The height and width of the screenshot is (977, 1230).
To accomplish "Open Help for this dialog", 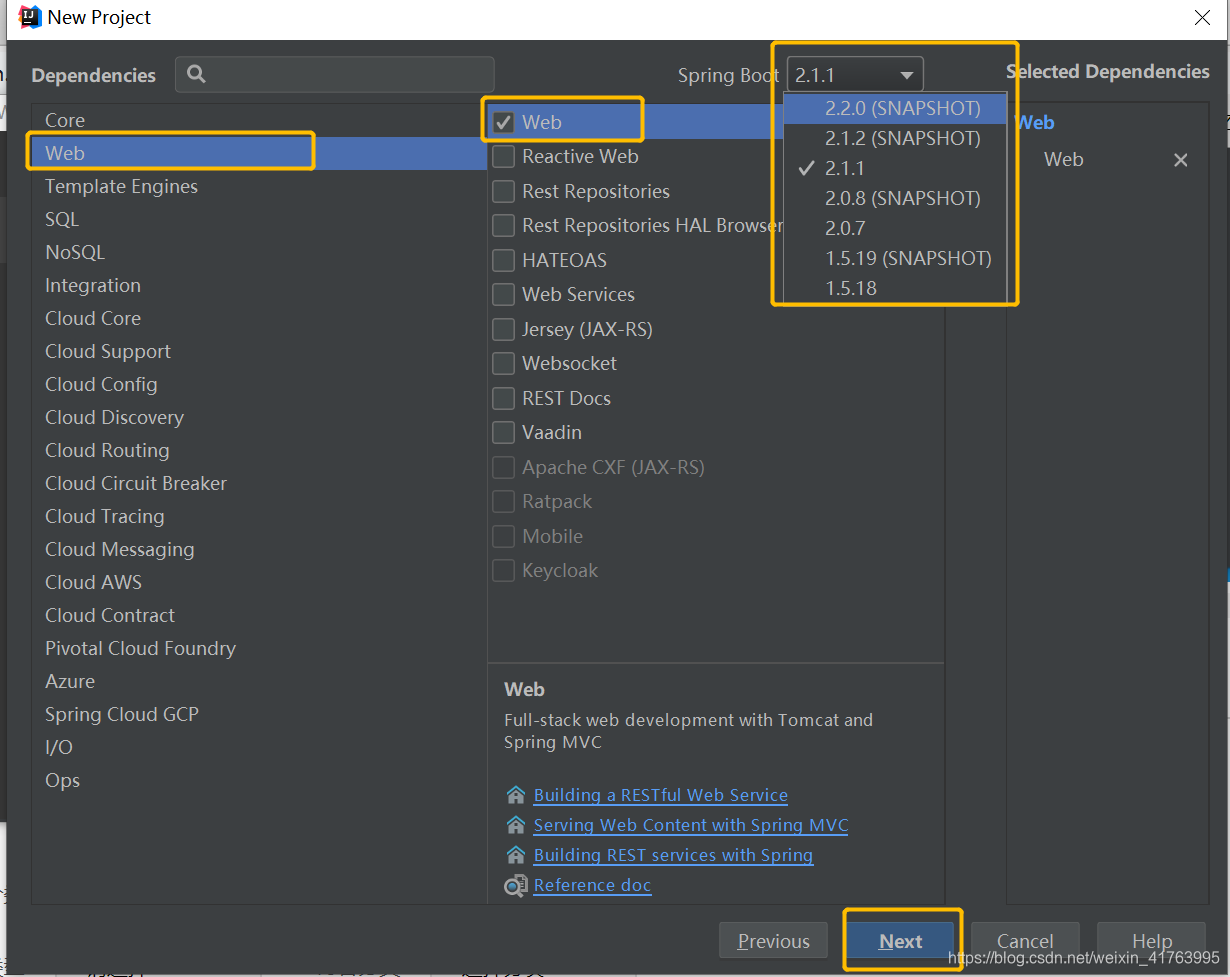I will tap(1151, 941).
